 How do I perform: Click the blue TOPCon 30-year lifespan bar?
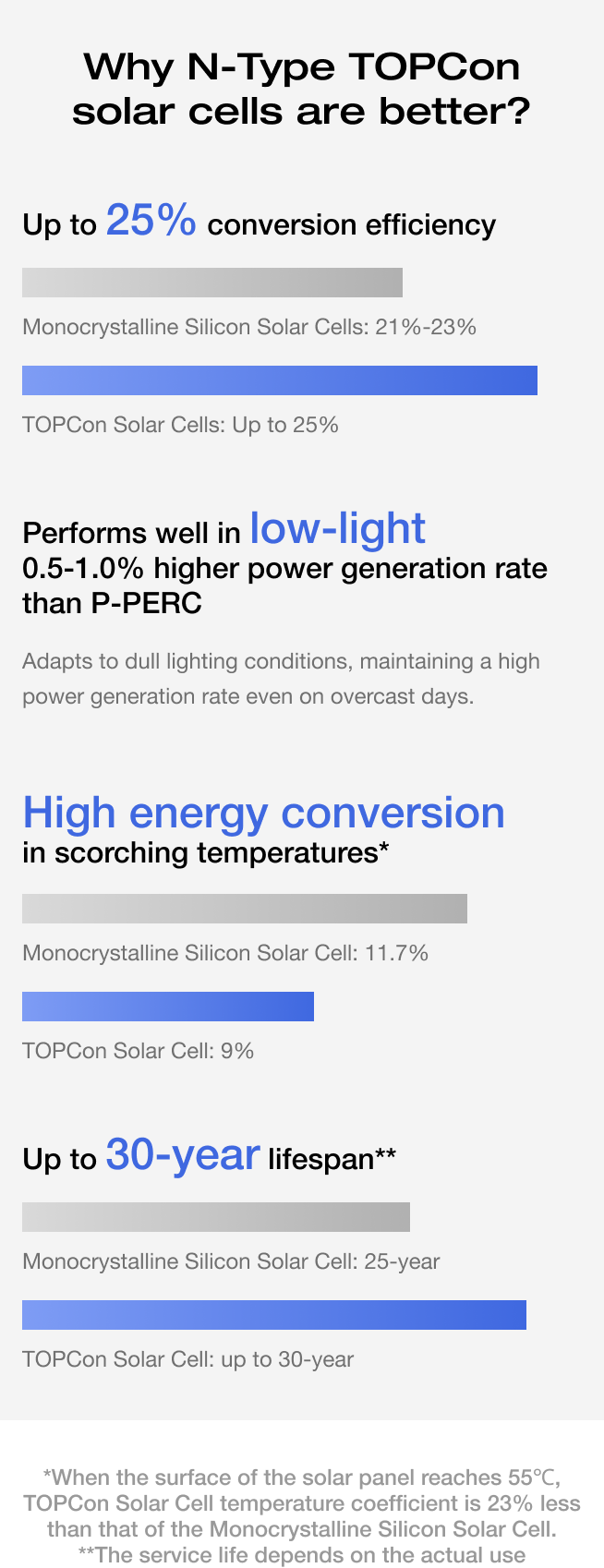click(x=274, y=1315)
